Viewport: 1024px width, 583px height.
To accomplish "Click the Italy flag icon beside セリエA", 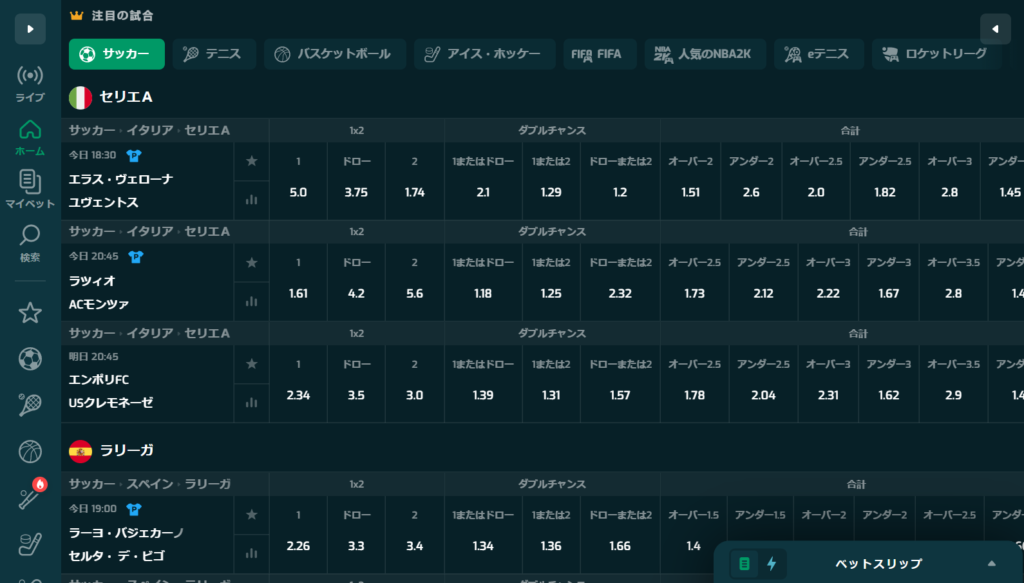I will (80, 98).
